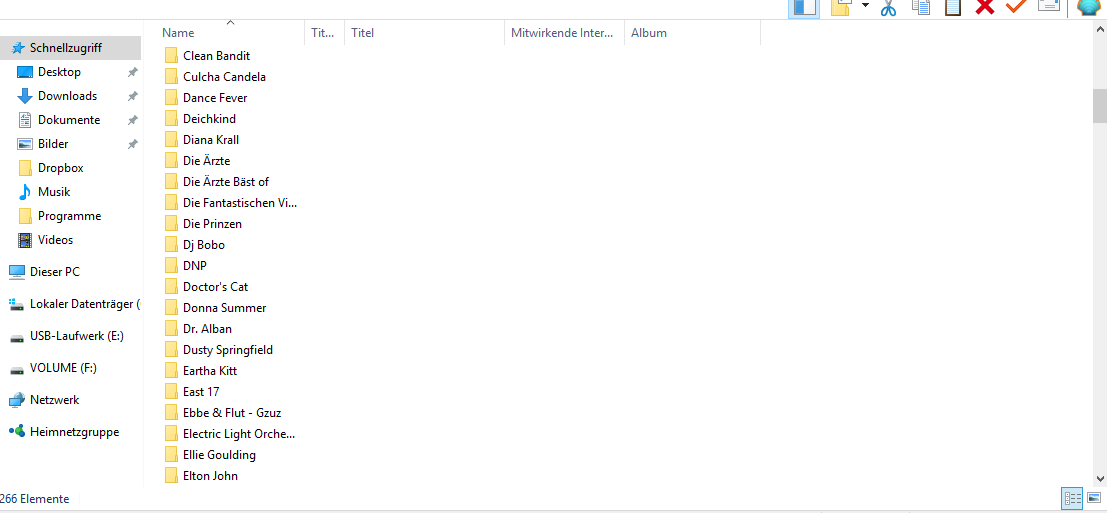This screenshot has width=1107, height=513.
Task: Click the vertical scrollbar thumb in the file list
Action: click(x=1099, y=106)
